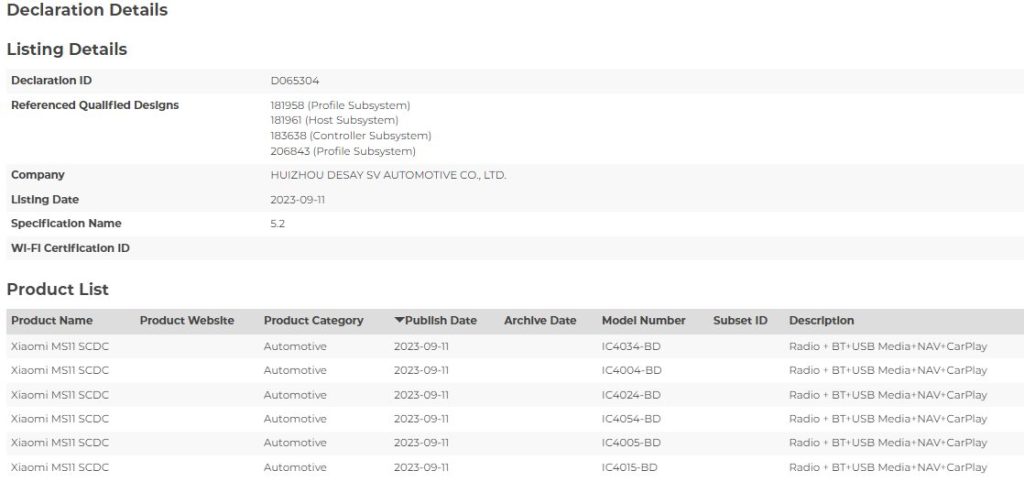
Task: Click the Product Website column header
Action: pos(187,321)
